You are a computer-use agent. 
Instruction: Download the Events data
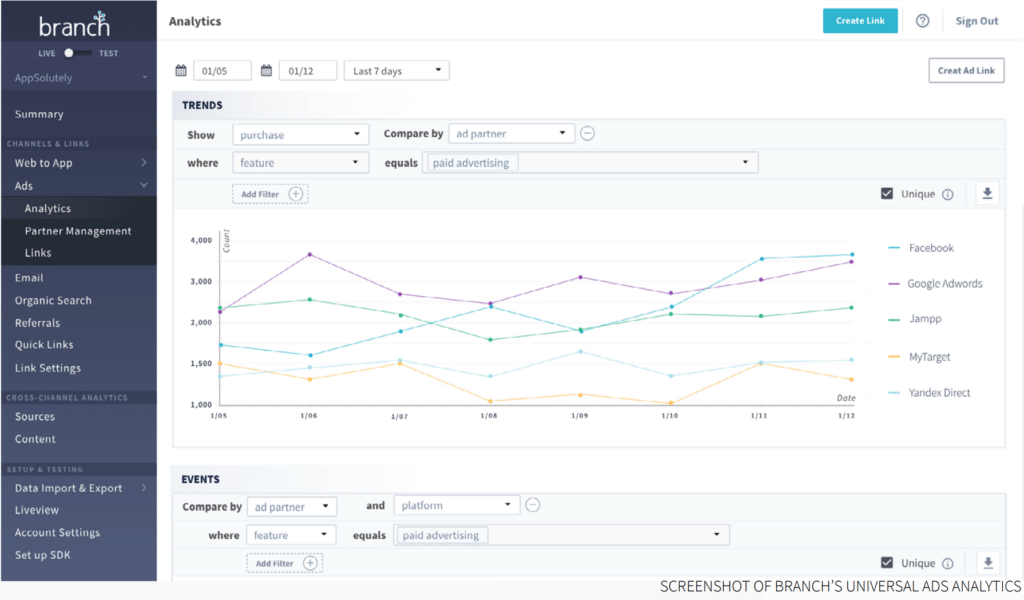tap(988, 563)
